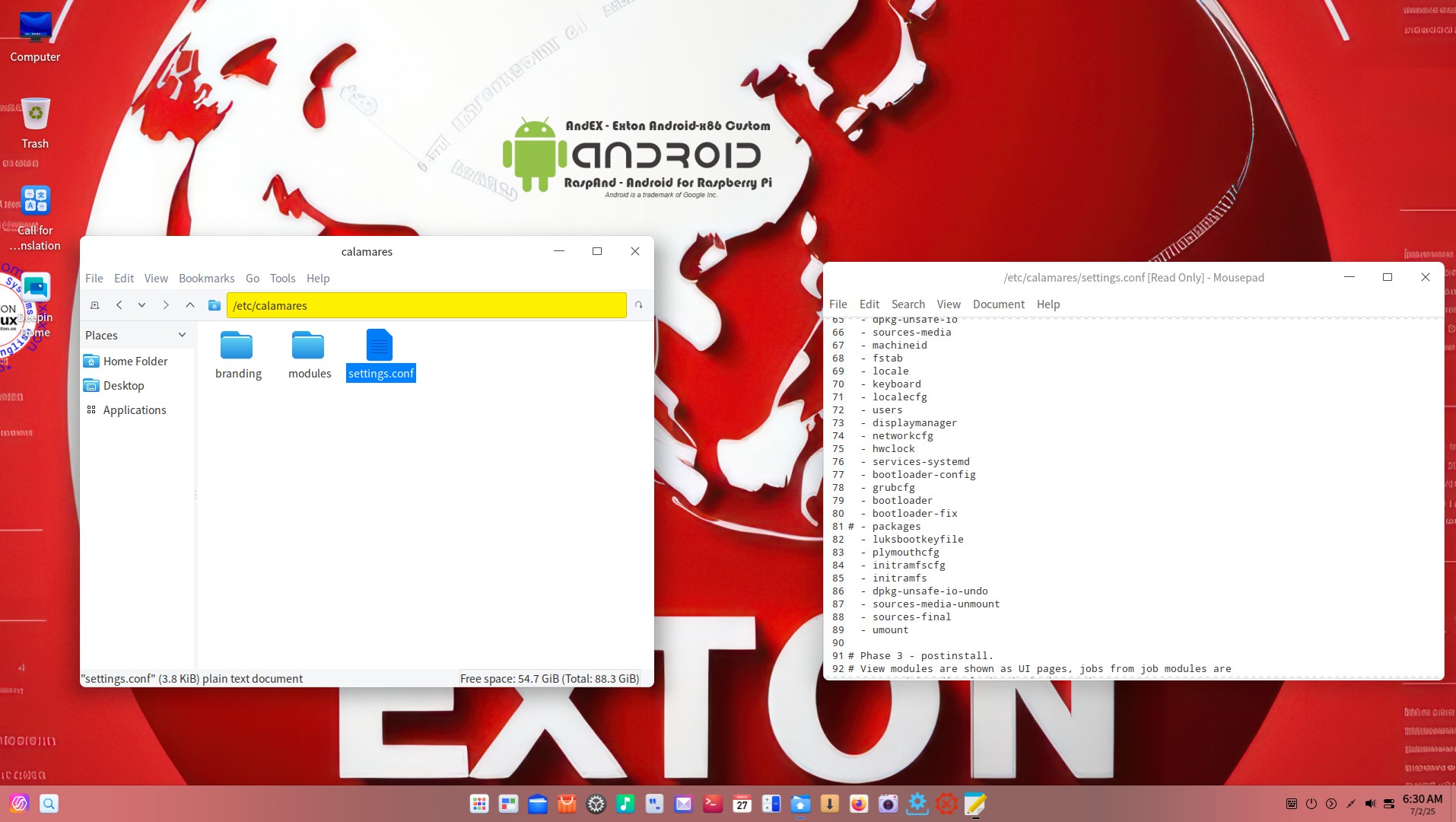Image resolution: width=1456 pixels, height=822 pixels.
Task: Click the new window icon in file manager toolbar
Action: click(95, 305)
